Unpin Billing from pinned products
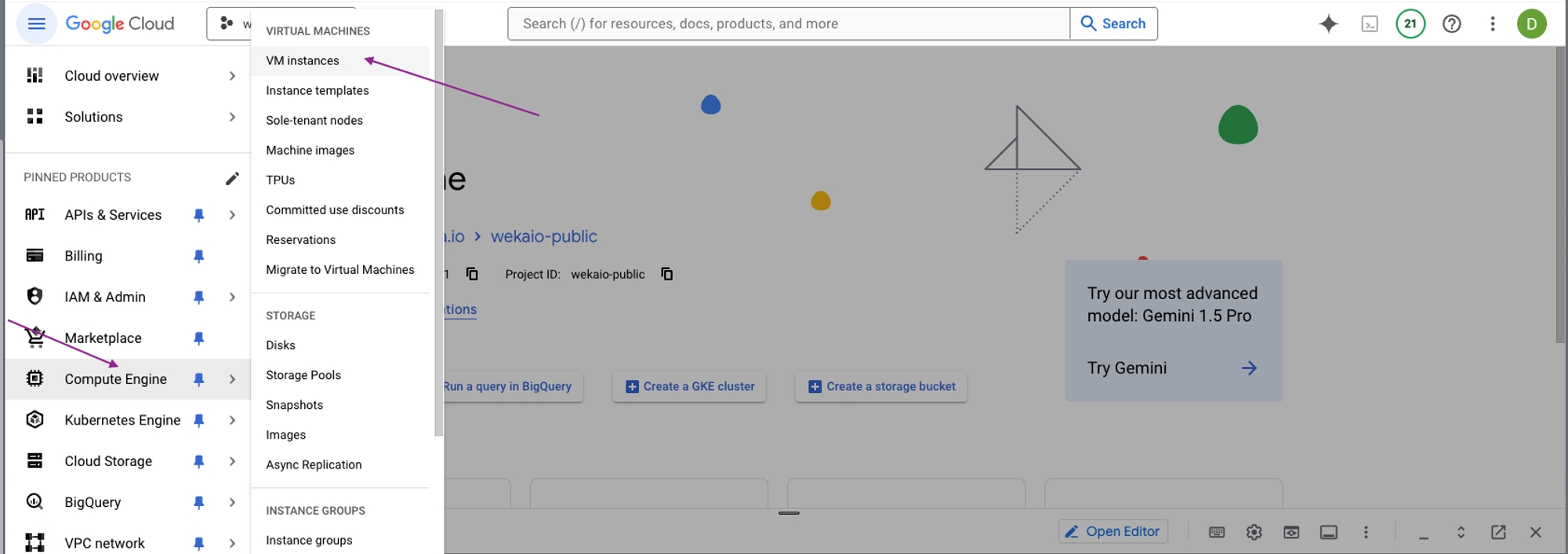 click(x=199, y=256)
